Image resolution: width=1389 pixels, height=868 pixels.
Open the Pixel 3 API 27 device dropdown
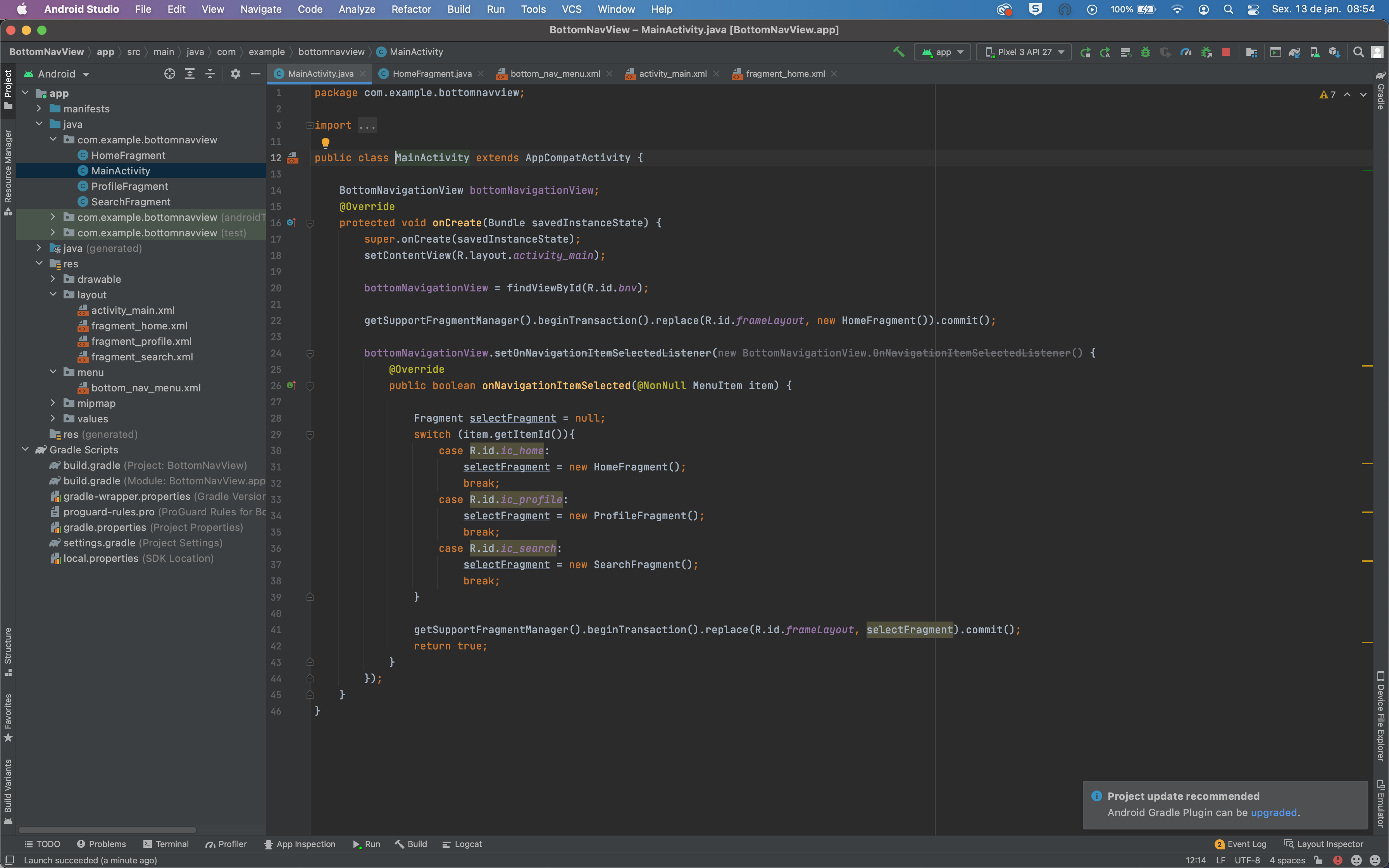tap(1025, 52)
